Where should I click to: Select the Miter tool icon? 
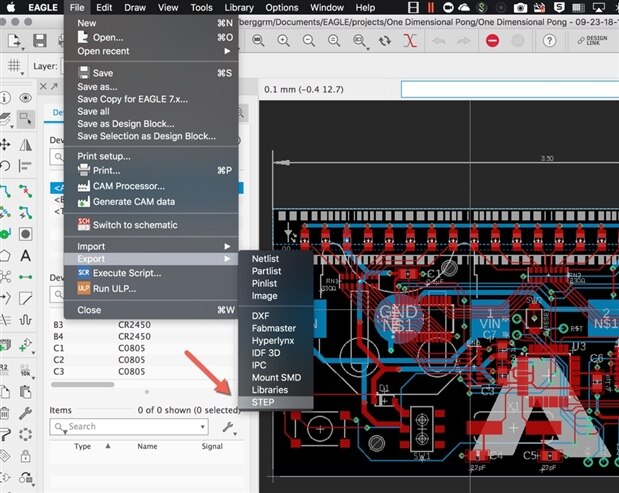(26, 298)
